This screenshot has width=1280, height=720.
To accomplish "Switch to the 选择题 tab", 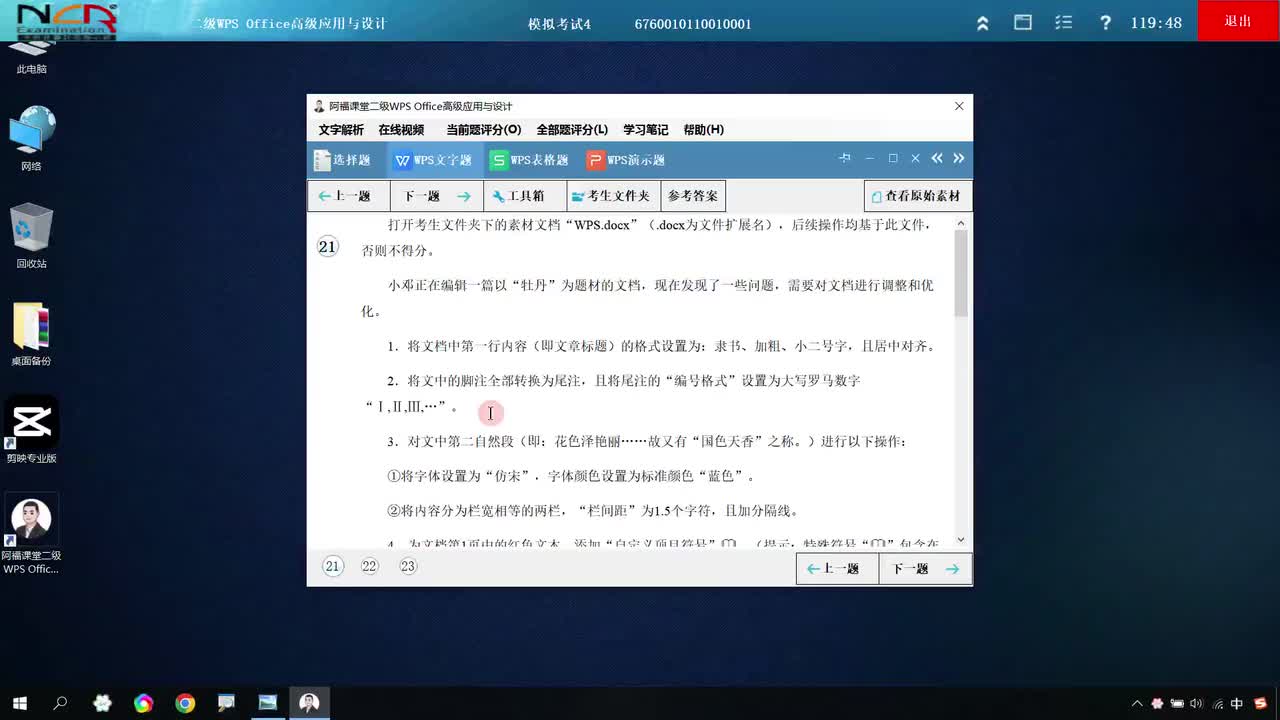I will (343, 160).
